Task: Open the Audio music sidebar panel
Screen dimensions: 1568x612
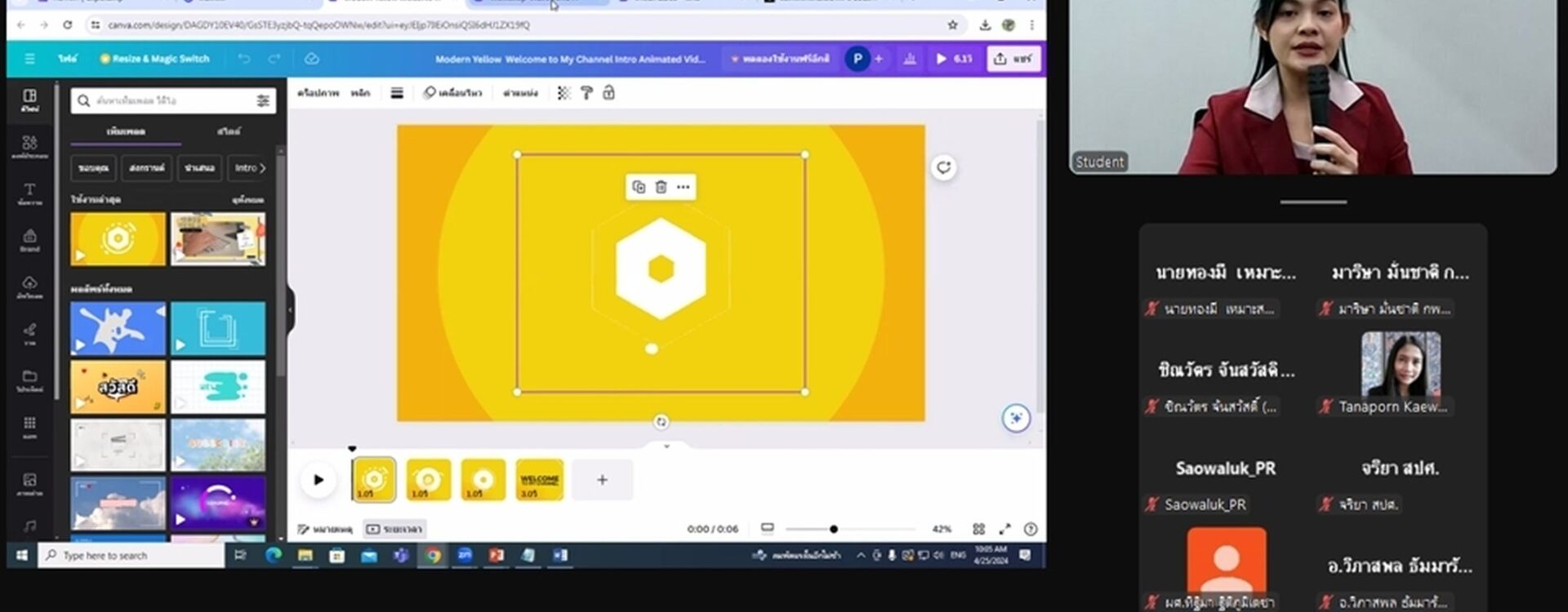Action: pos(29,526)
